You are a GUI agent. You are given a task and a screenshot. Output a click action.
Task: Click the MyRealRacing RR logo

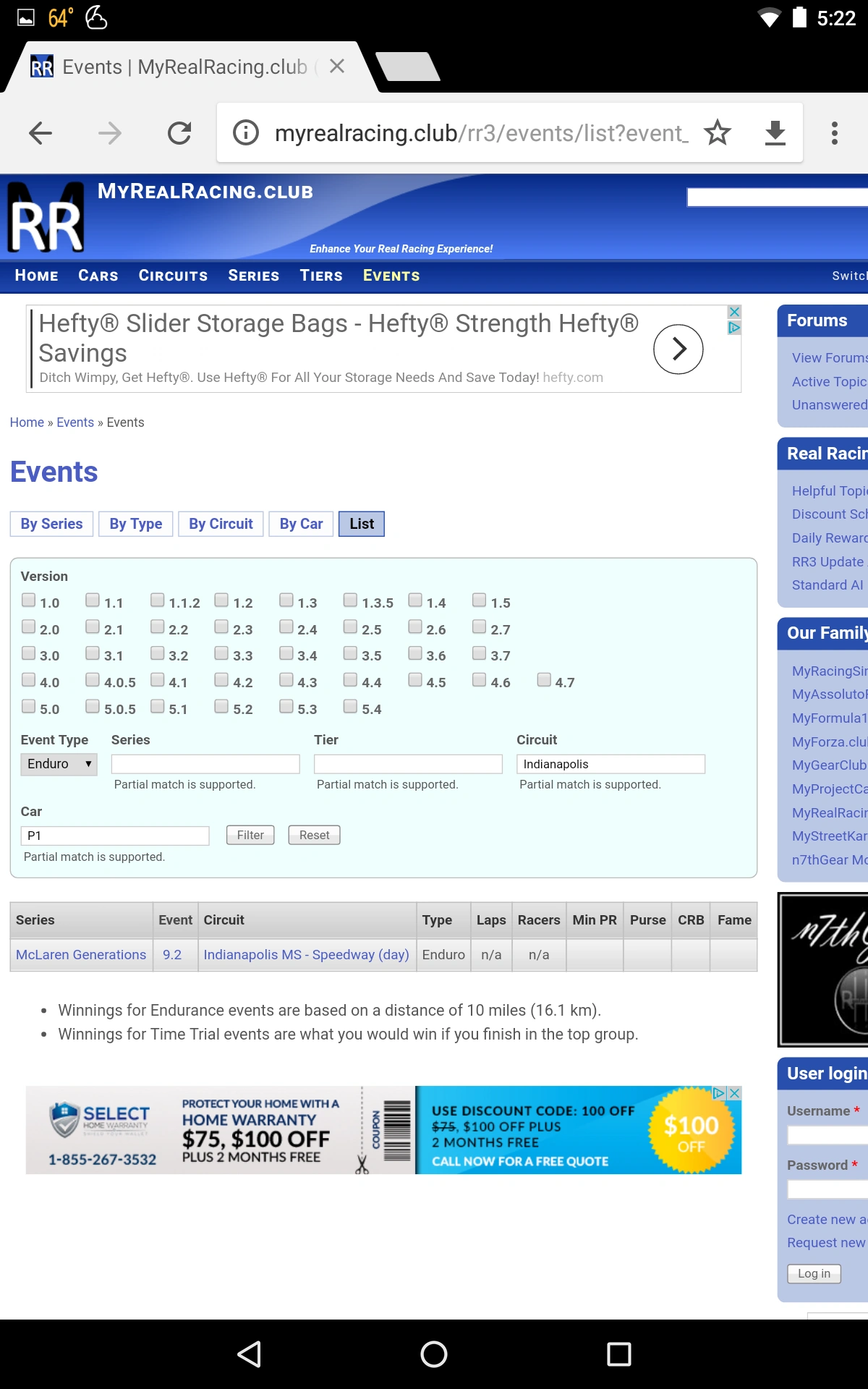46,220
